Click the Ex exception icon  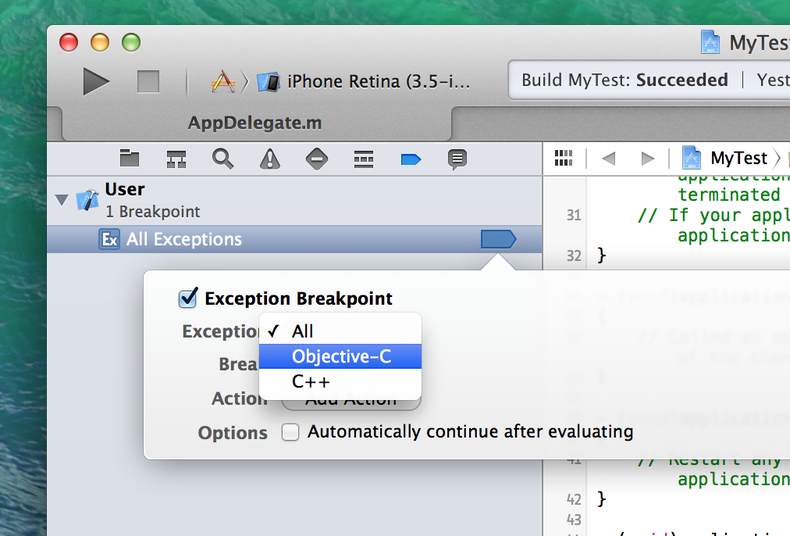(x=109, y=239)
